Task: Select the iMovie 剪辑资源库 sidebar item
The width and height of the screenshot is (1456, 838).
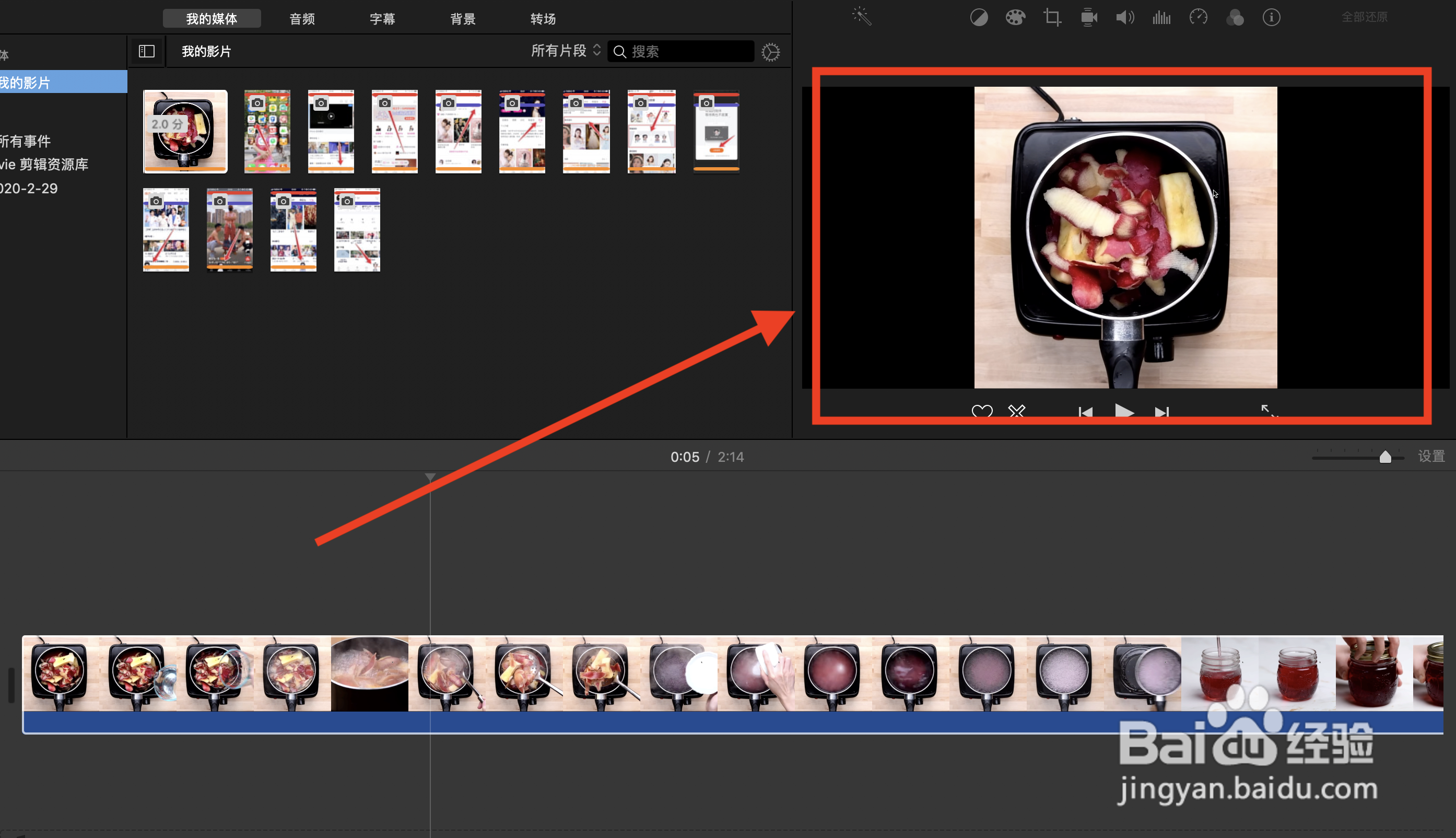Action: (44, 165)
